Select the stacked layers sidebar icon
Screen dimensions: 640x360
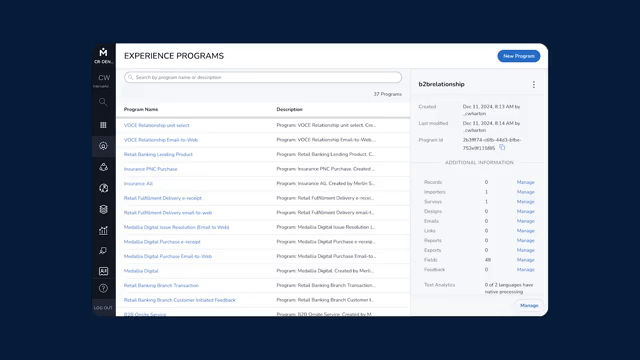tap(103, 209)
